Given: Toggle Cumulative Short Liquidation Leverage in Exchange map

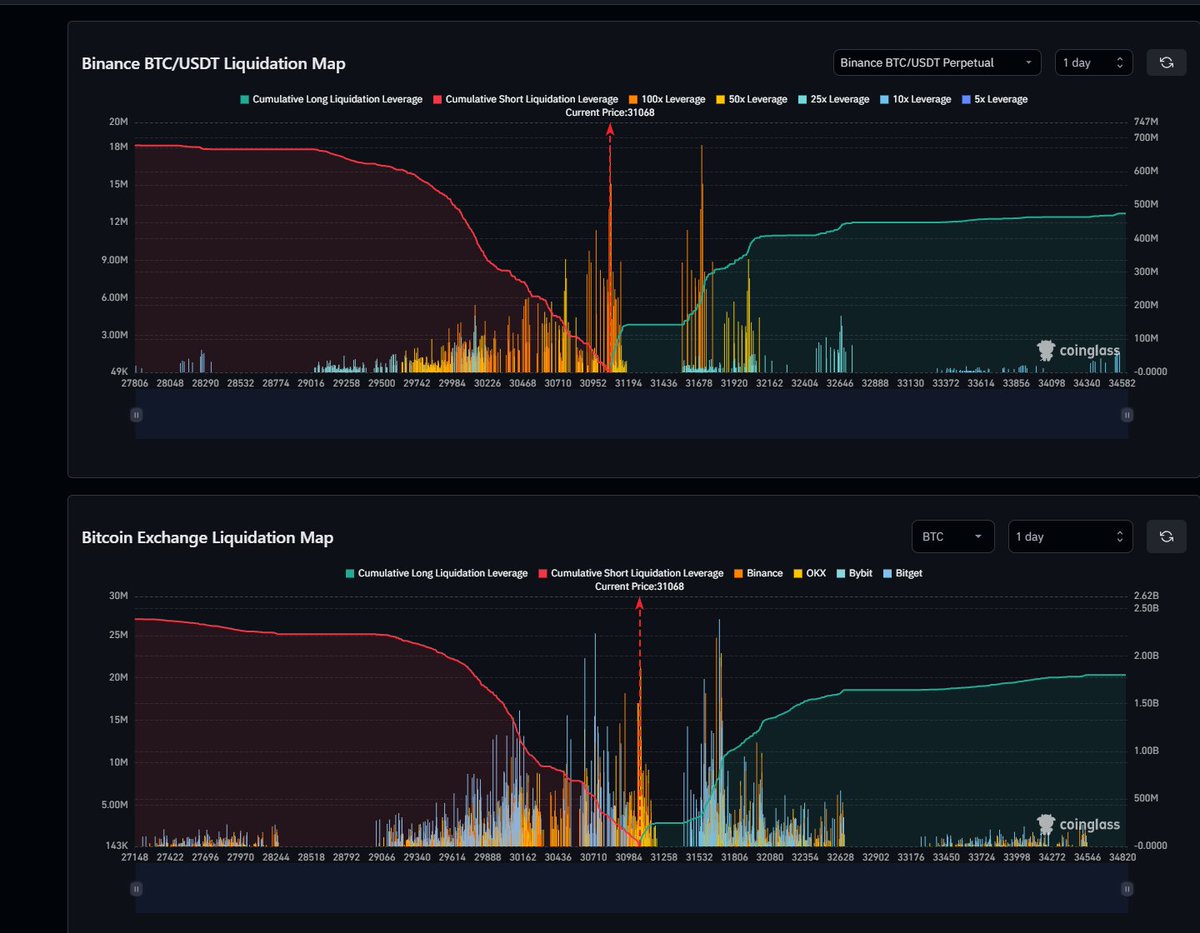Looking at the screenshot, I should pos(630,573).
